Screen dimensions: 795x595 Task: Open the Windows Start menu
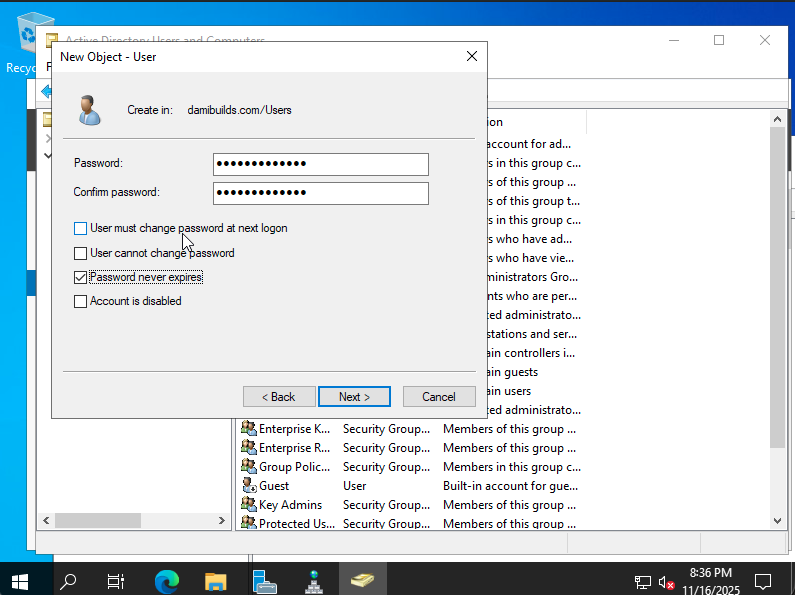click(20, 581)
